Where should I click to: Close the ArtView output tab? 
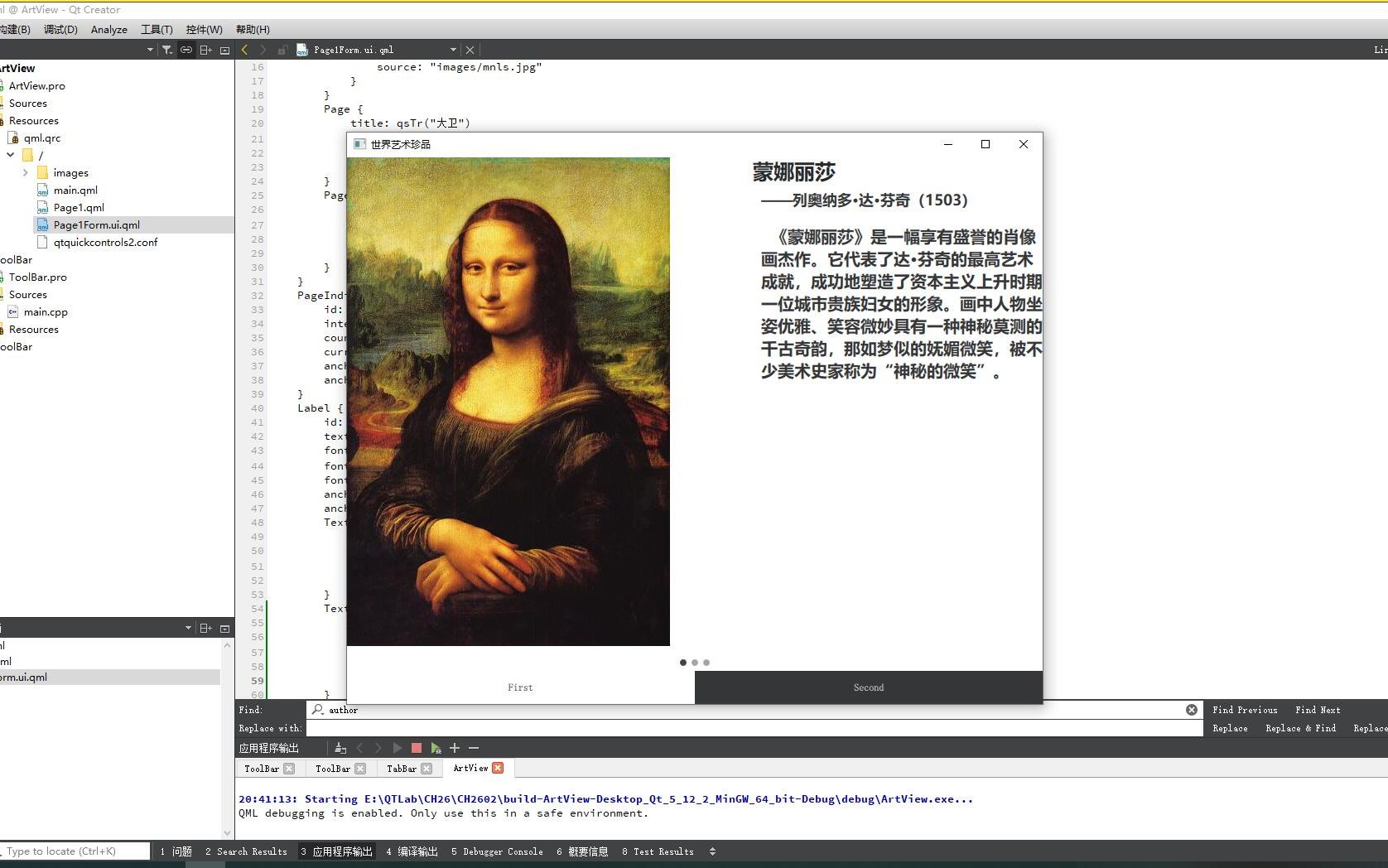[498, 769]
